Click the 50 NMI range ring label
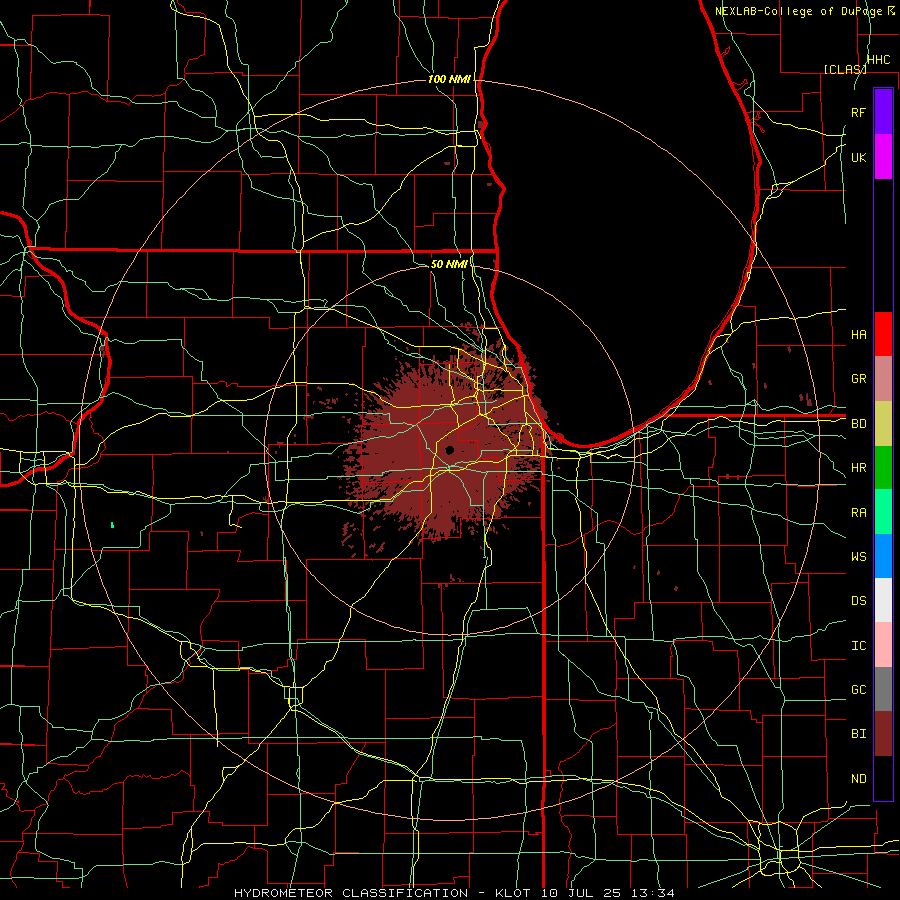This screenshot has height=900, width=900. (449, 264)
